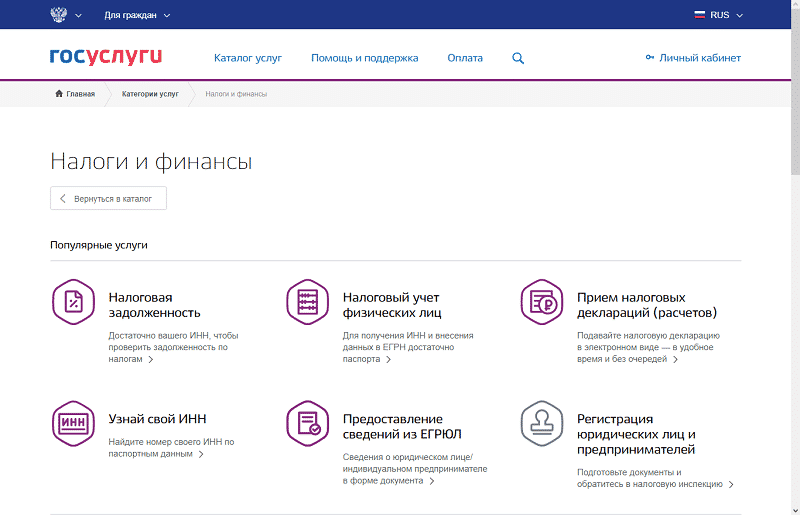The image size is (800, 515).
Task: Open 'Предоставление сведений из ЕГРЮЛ' heading
Action: [402, 426]
